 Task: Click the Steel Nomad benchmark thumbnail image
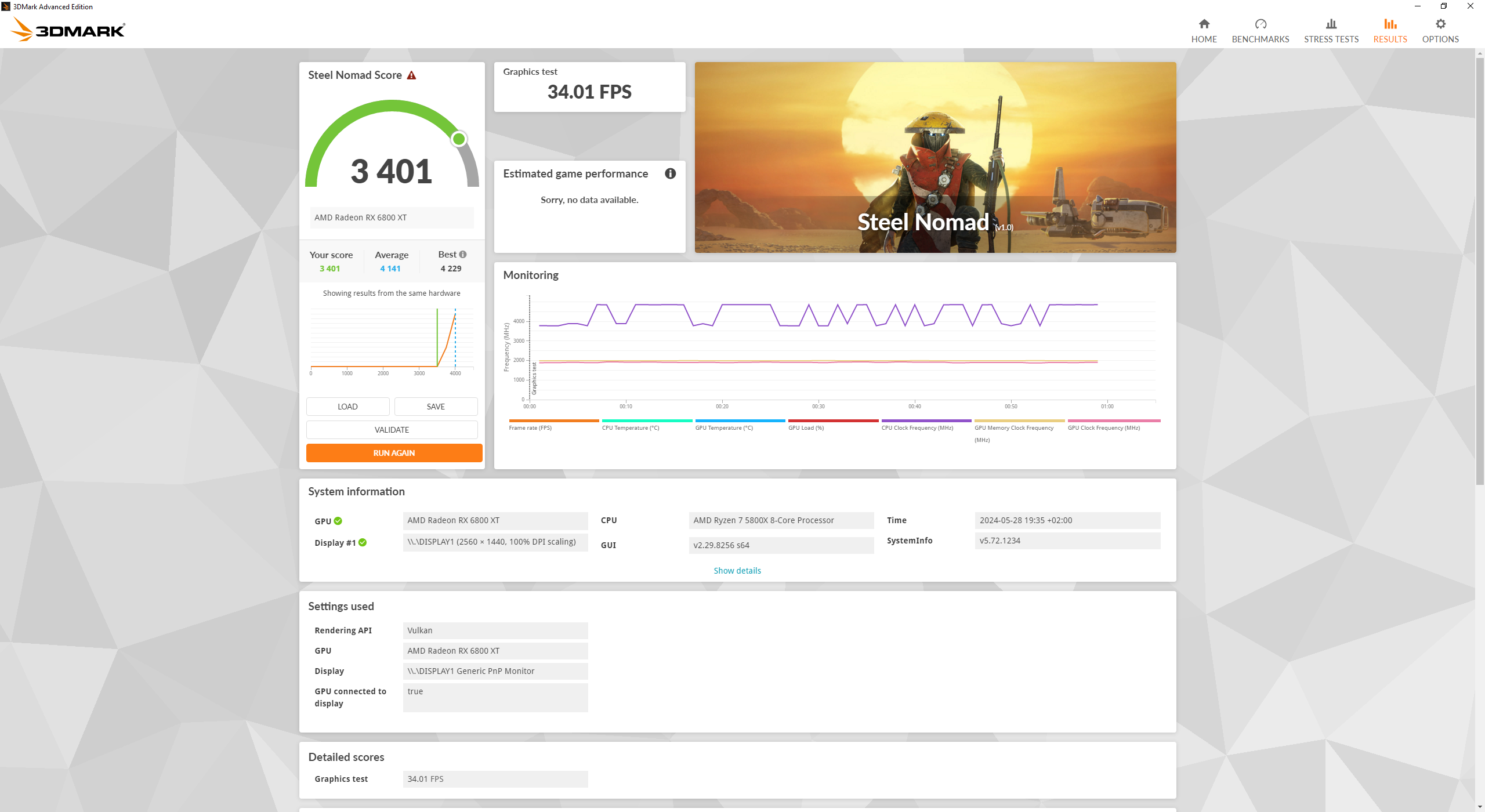[x=935, y=157]
